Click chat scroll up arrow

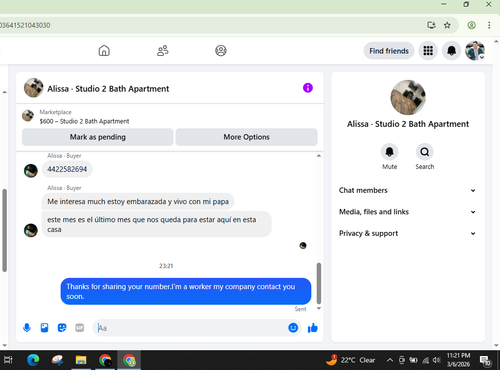319,156
